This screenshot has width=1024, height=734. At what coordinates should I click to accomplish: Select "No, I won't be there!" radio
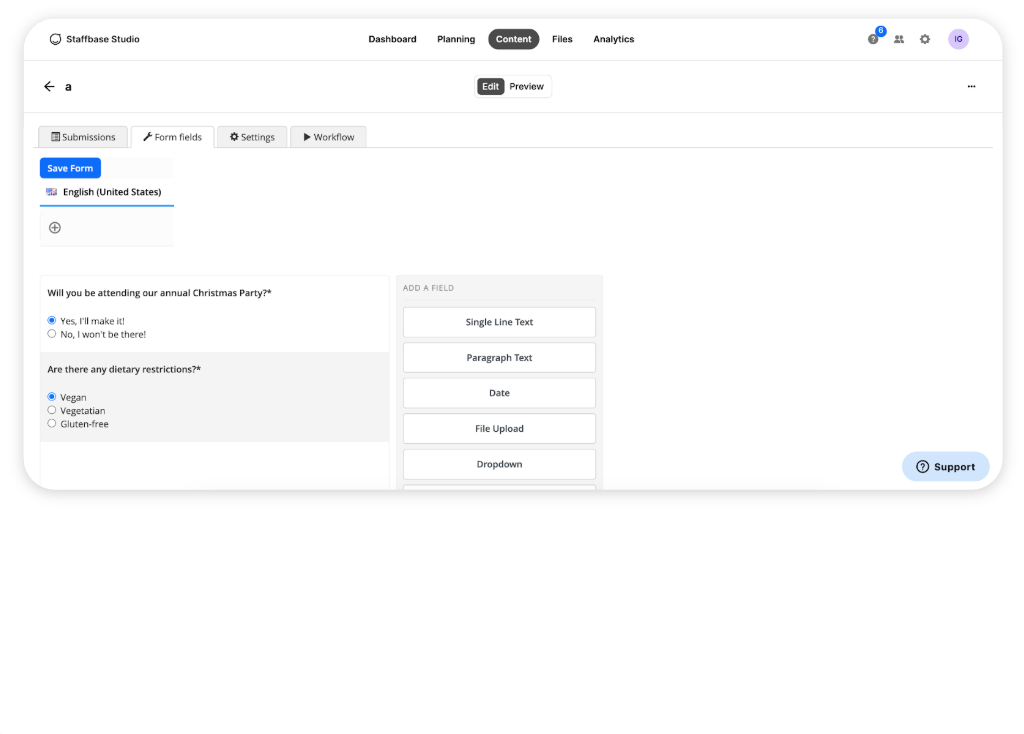[52, 334]
